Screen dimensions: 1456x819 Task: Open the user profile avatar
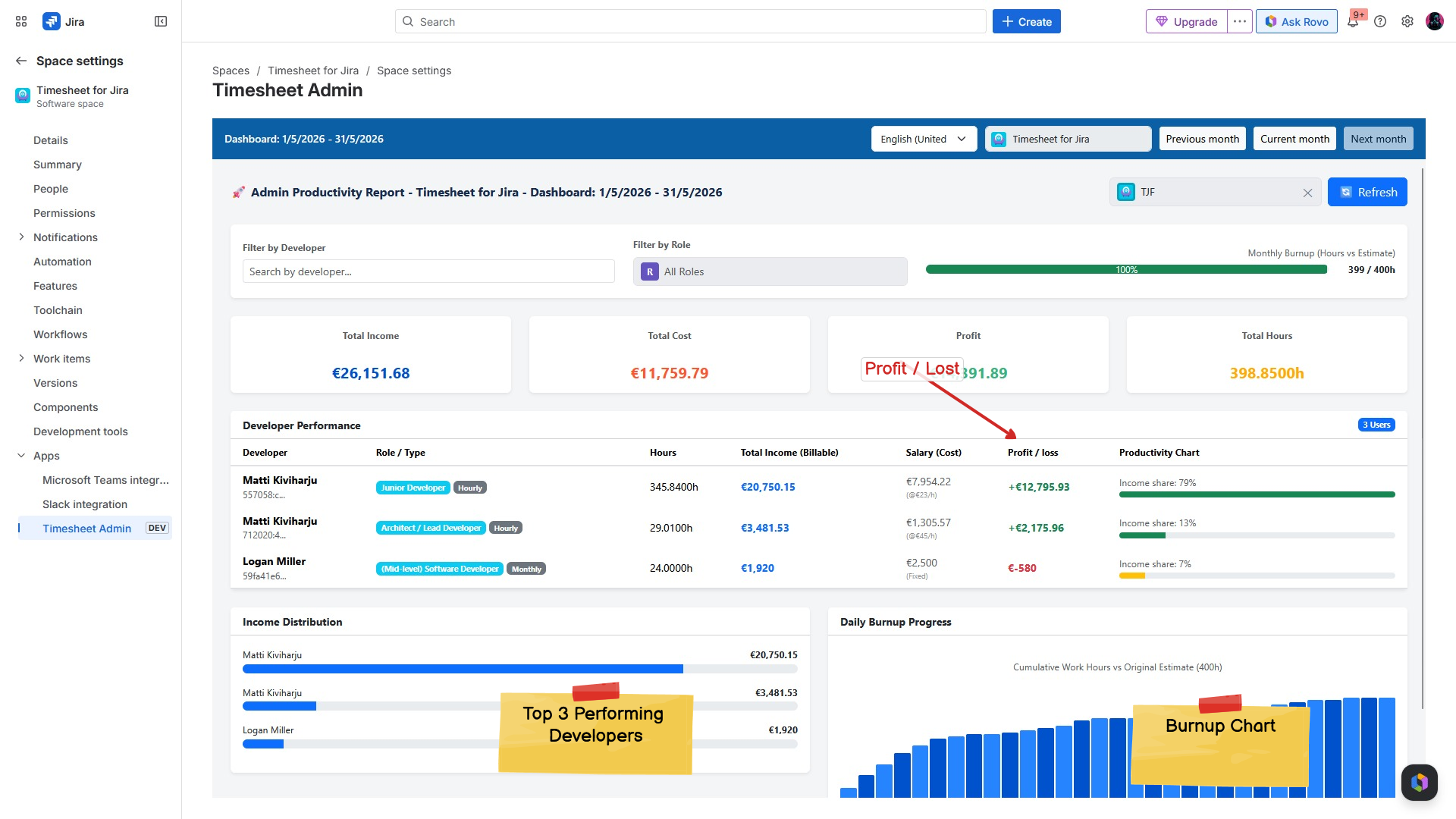[1435, 21]
